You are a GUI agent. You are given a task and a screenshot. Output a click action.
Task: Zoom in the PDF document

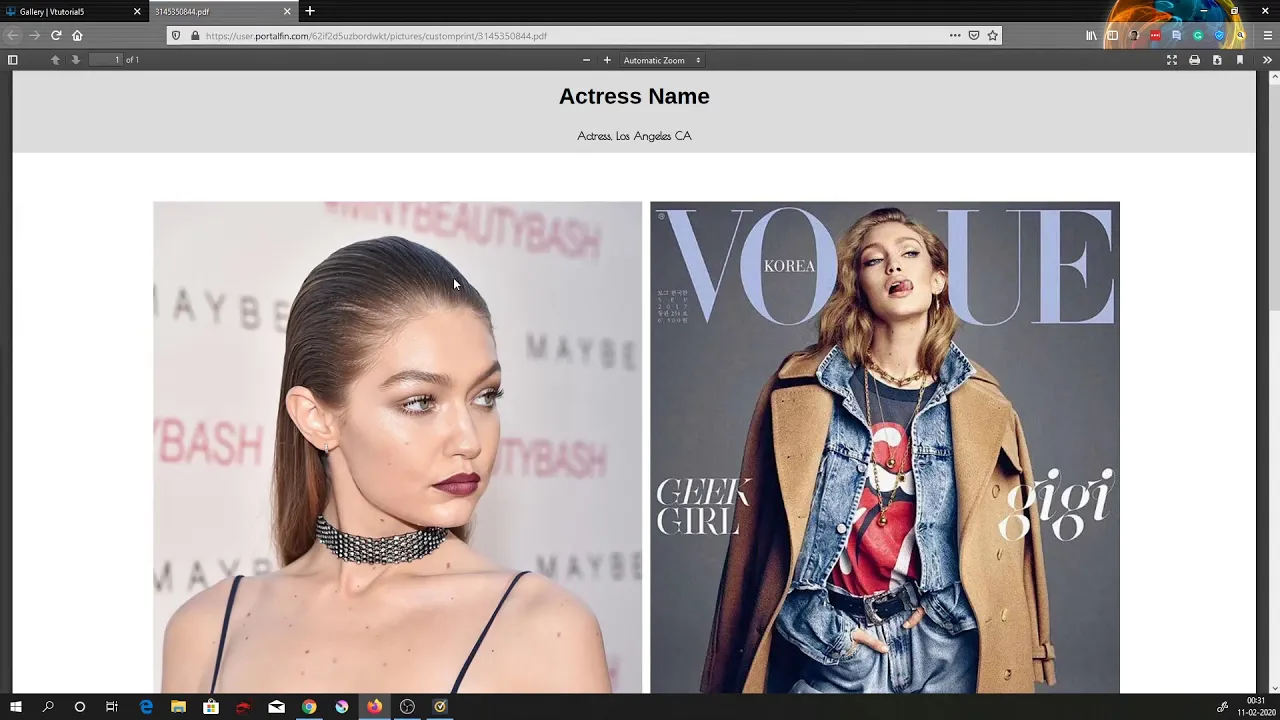[607, 60]
